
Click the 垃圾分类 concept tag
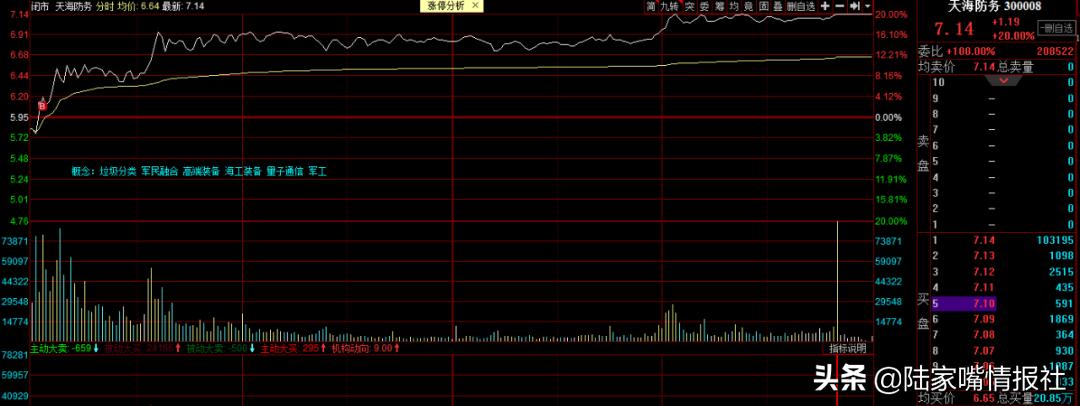(117, 170)
